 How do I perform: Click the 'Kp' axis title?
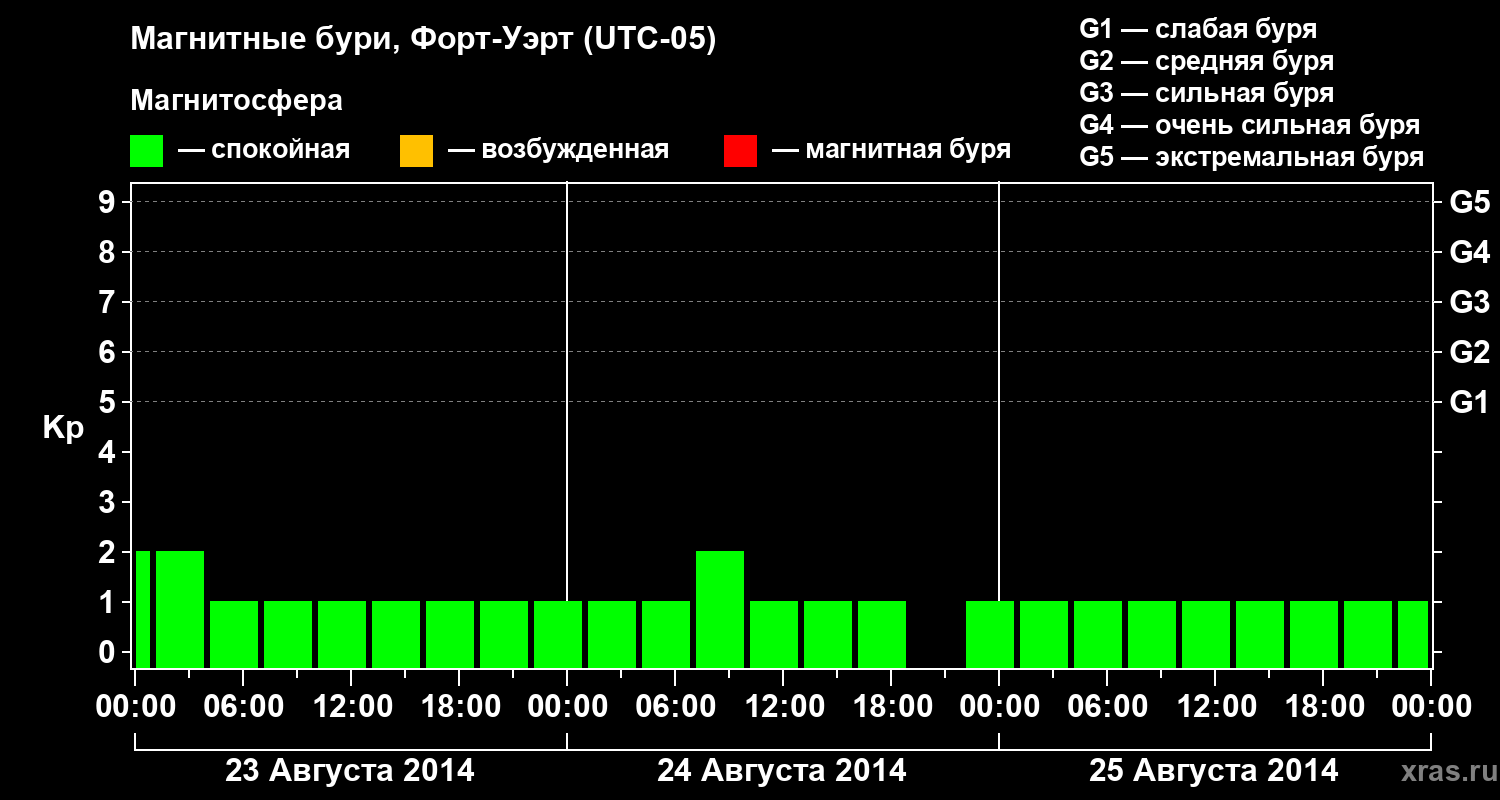63,428
